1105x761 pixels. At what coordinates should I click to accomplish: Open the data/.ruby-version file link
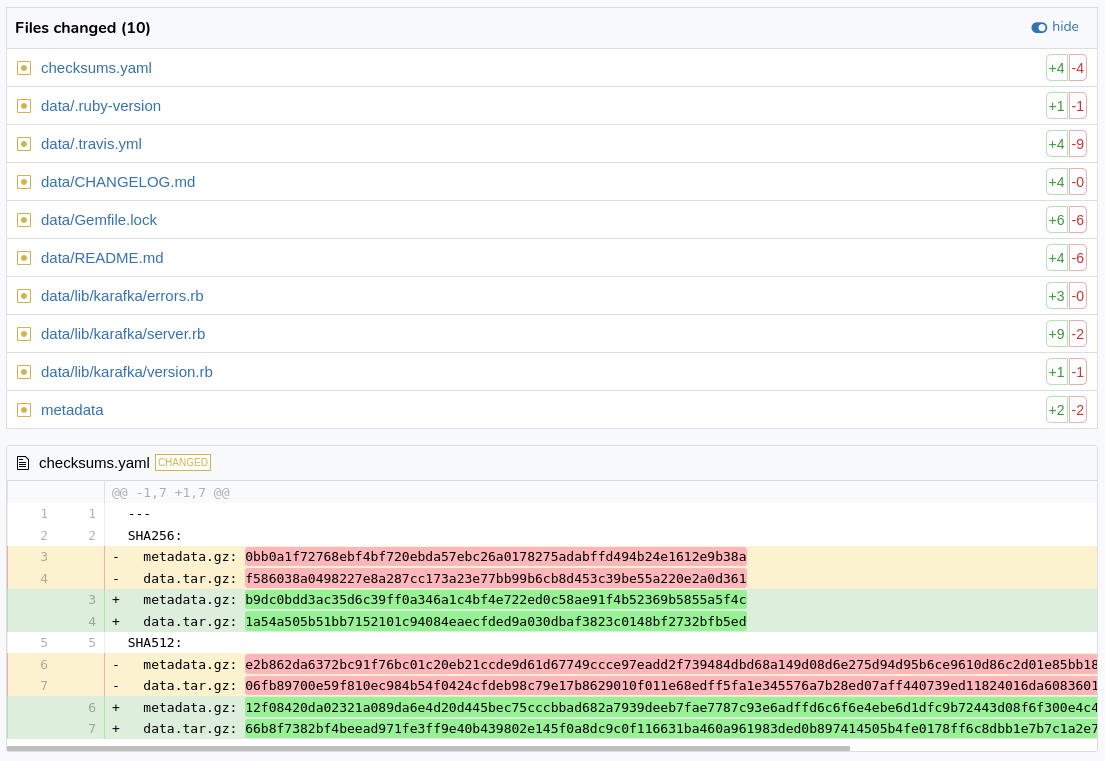[101, 106]
